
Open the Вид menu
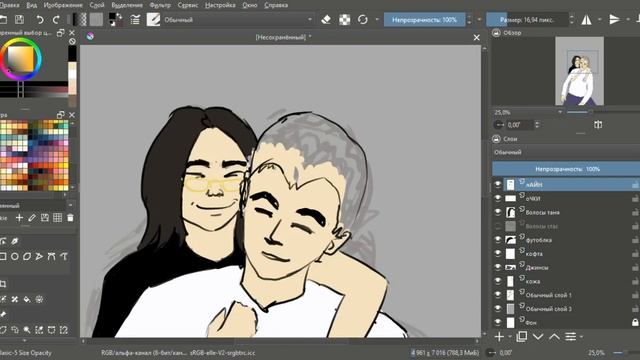[x=31, y=5]
